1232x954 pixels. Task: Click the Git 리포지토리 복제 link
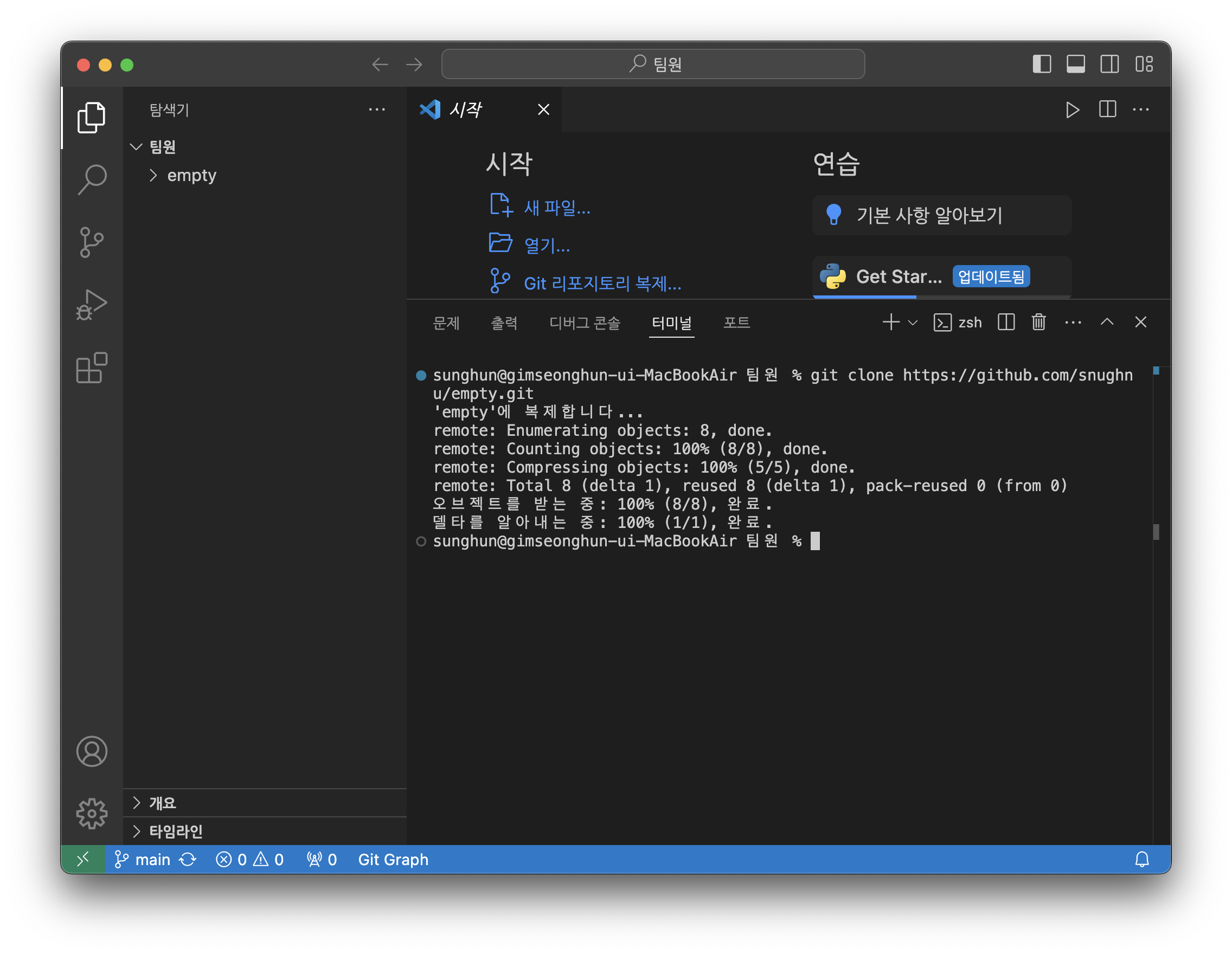602,283
